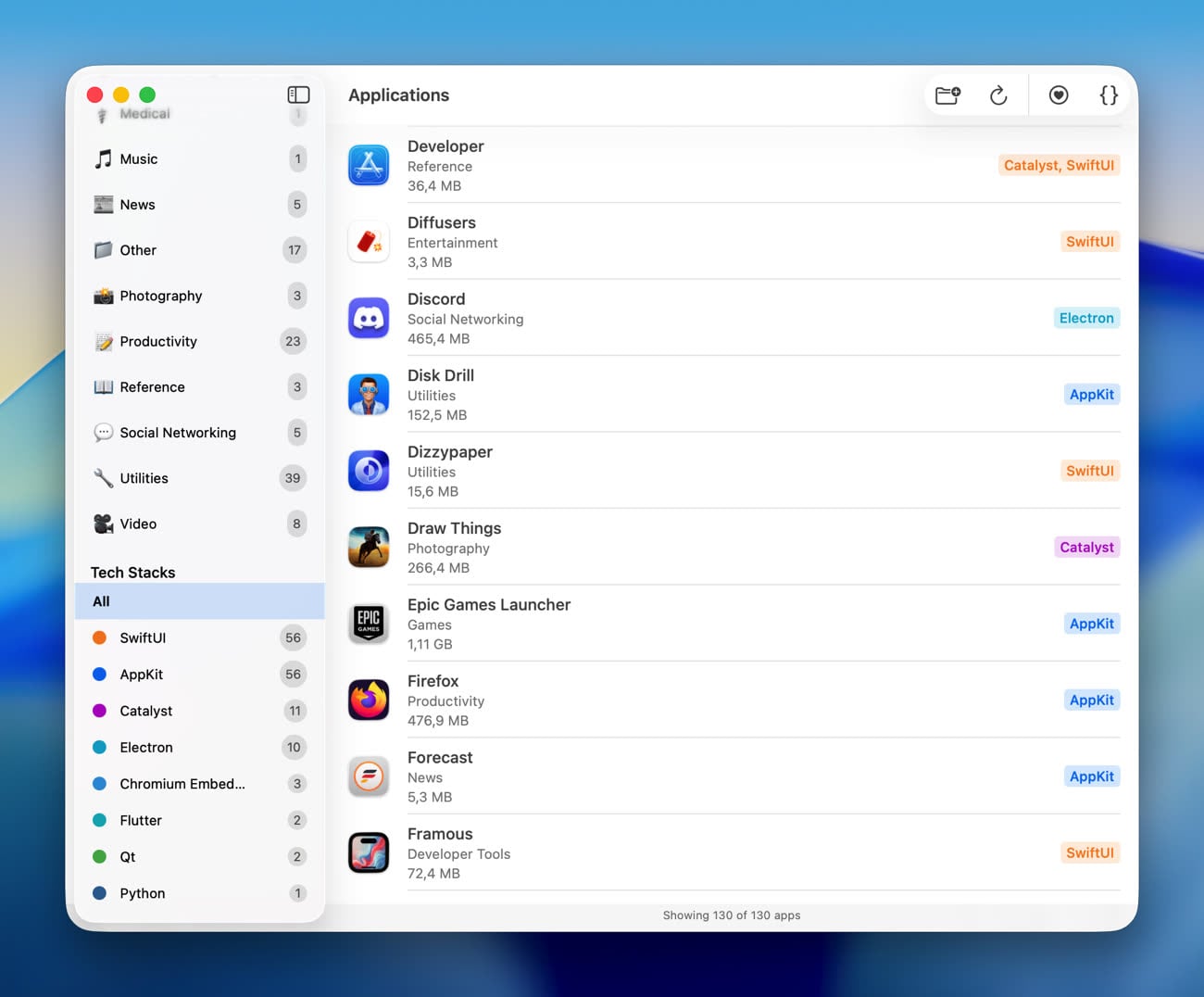Open the Social Networking category
Viewport: 1204px width, 997px height.
pos(177,432)
